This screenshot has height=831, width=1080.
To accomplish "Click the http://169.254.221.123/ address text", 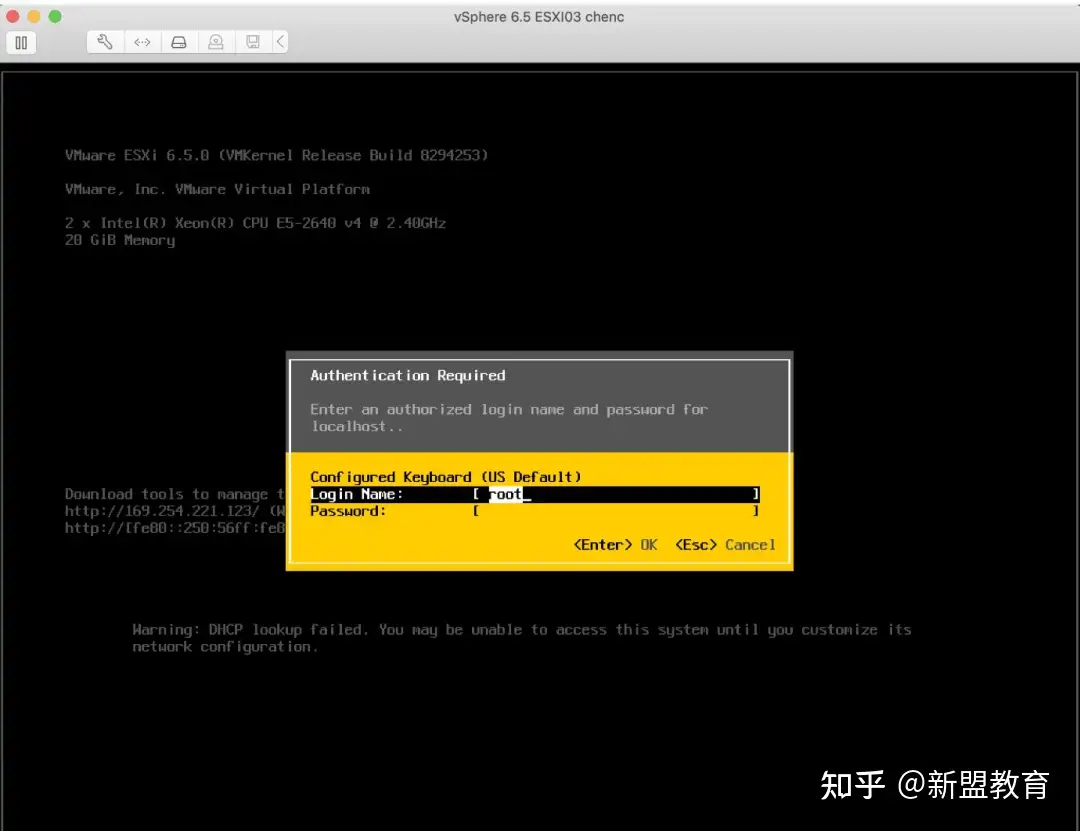I will tap(163, 511).
